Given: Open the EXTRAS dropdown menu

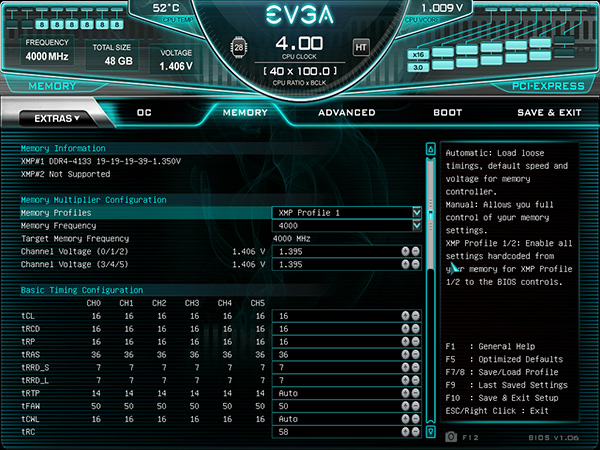Looking at the screenshot, I should click(x=57, y=119).
